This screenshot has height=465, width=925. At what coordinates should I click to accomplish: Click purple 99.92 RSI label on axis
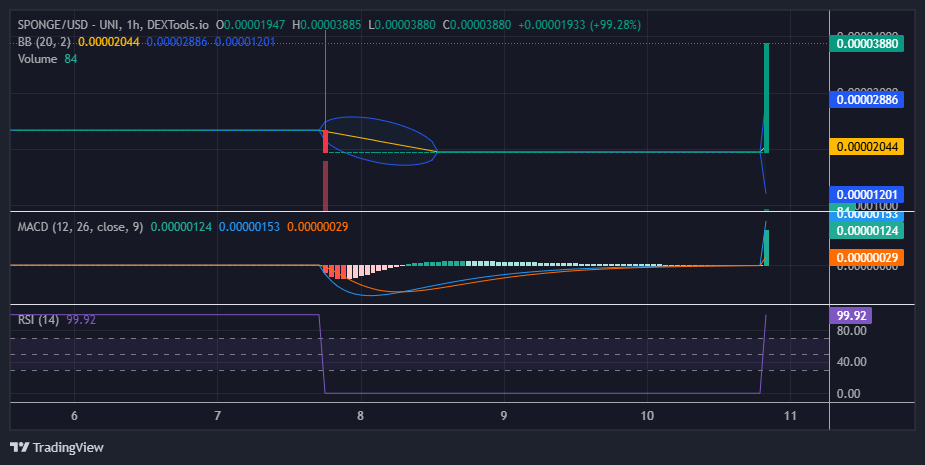851,315
